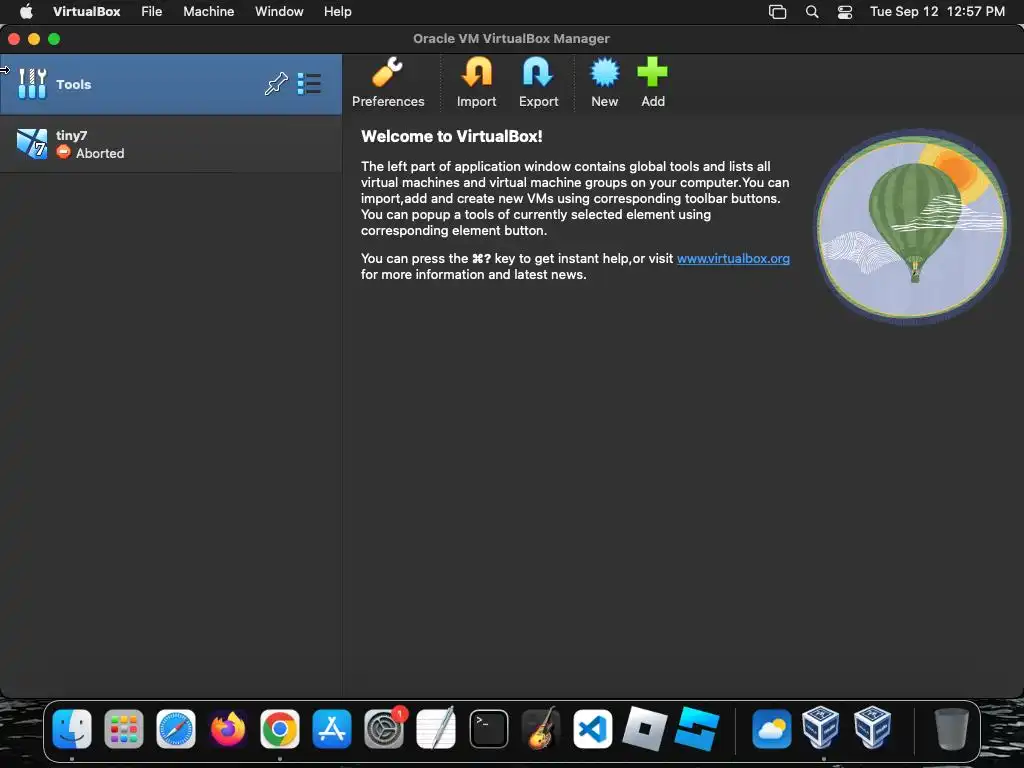
Task: Click the pin icon beside Tools
Action: click(x=276, y=84)
